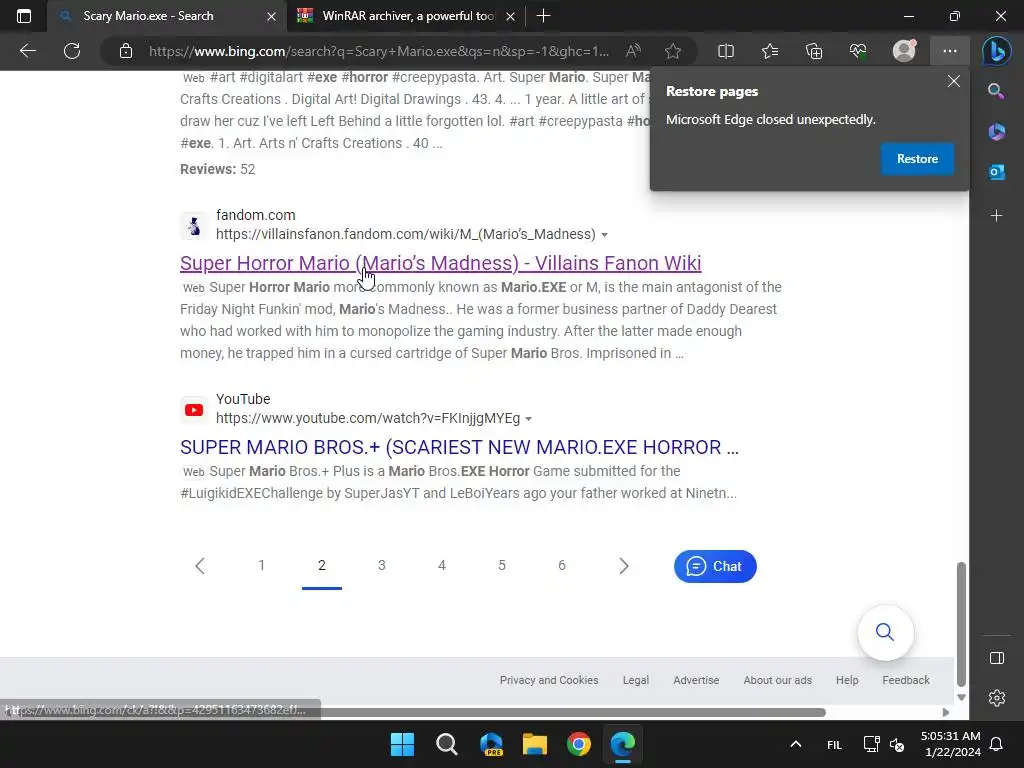
Task: Go to results page 5
Action: [x=502, y=566]
